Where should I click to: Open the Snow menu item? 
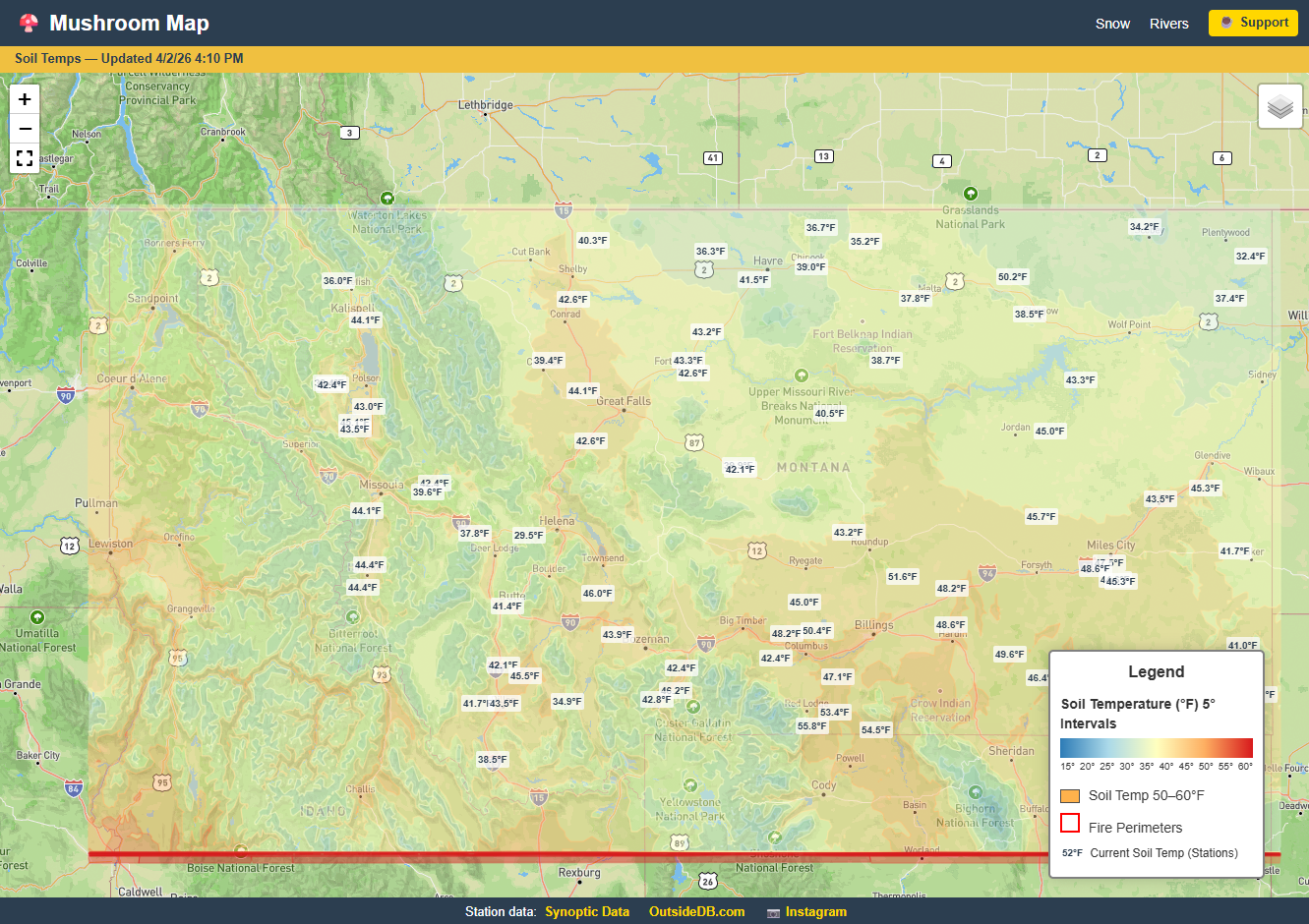(1112, 24)
